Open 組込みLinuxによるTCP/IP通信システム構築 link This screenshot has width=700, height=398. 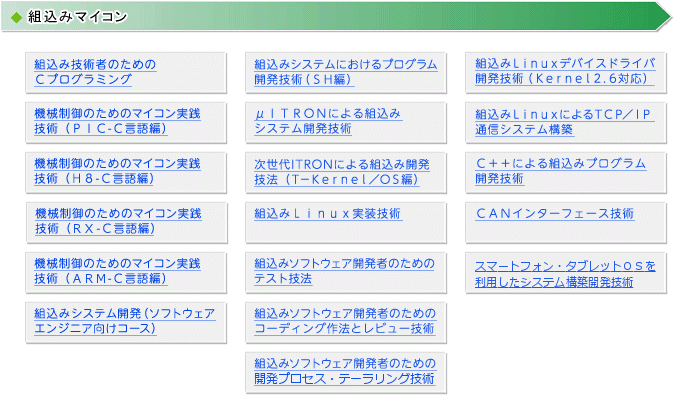(x=565, y=122)
